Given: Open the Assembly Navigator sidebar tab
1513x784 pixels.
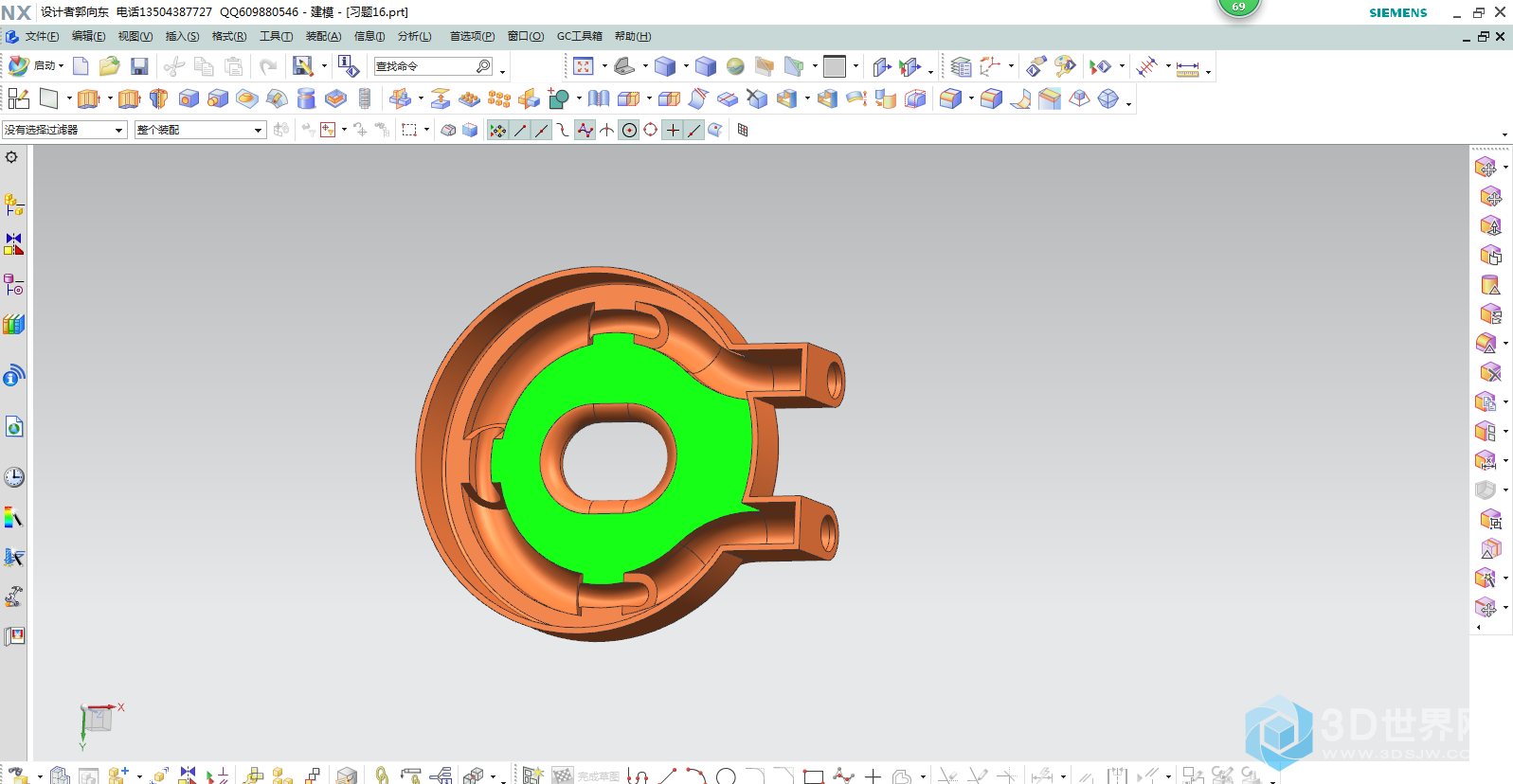Looking at the screenshot, I should (x=13, y=204).
